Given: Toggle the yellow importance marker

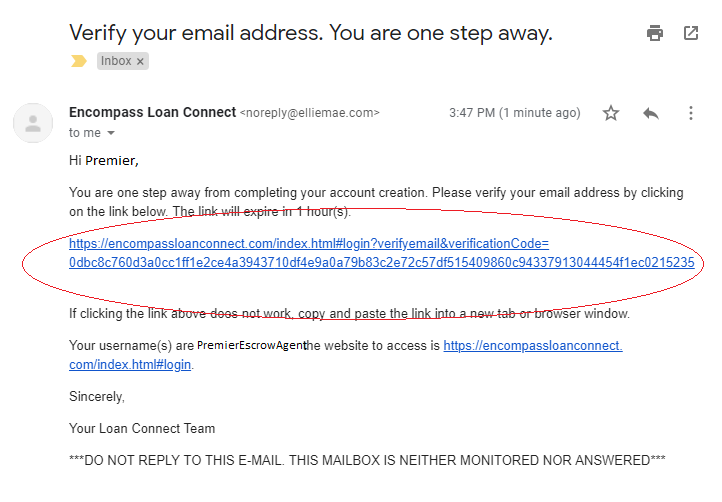Looking at the screenshot, I should (x=79, y=61).
